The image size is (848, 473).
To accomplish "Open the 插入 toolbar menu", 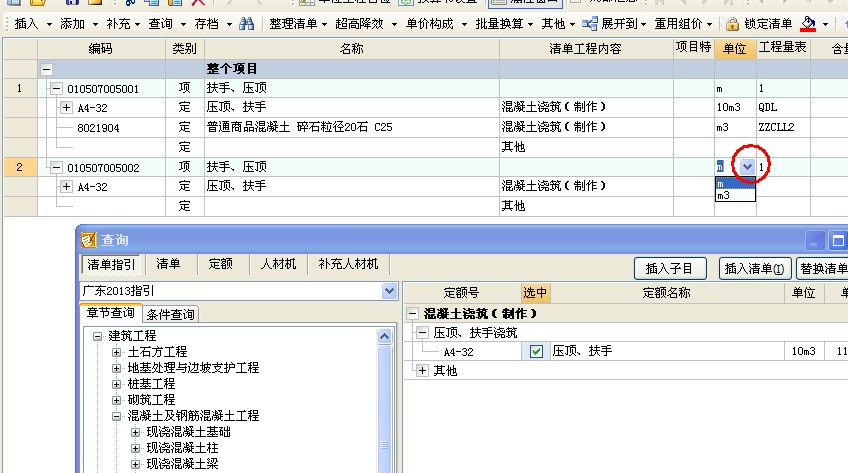I will (x=33, y=24).
